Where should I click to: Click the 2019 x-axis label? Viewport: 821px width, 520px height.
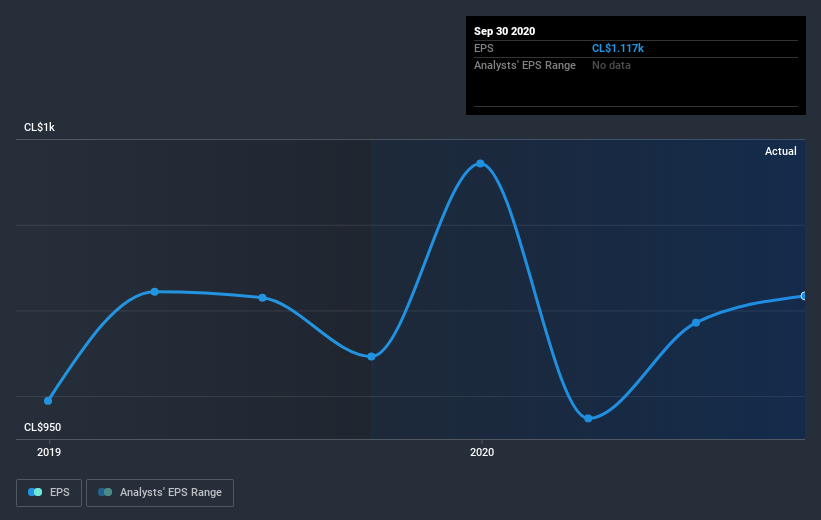[49, 452]
